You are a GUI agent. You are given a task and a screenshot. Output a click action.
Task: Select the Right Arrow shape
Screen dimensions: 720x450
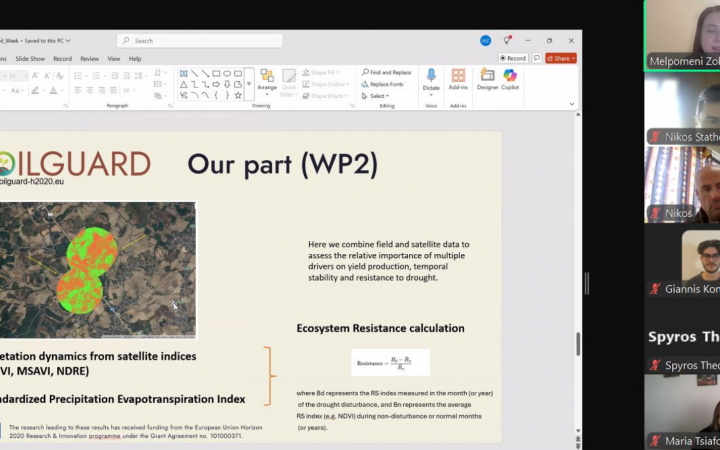point(216,84)
